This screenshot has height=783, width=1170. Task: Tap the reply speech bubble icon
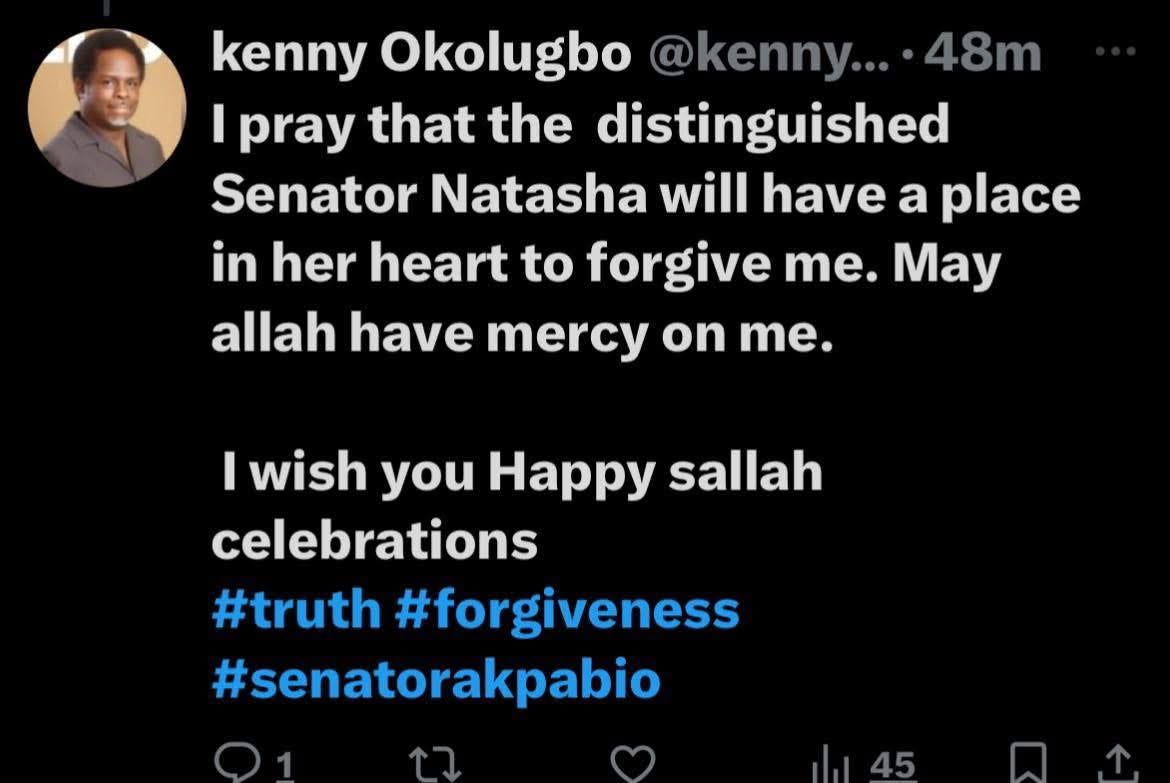pos(238,764)
